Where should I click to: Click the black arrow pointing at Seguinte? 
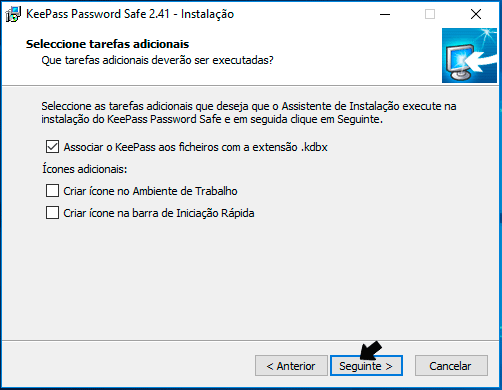point(371,351)
